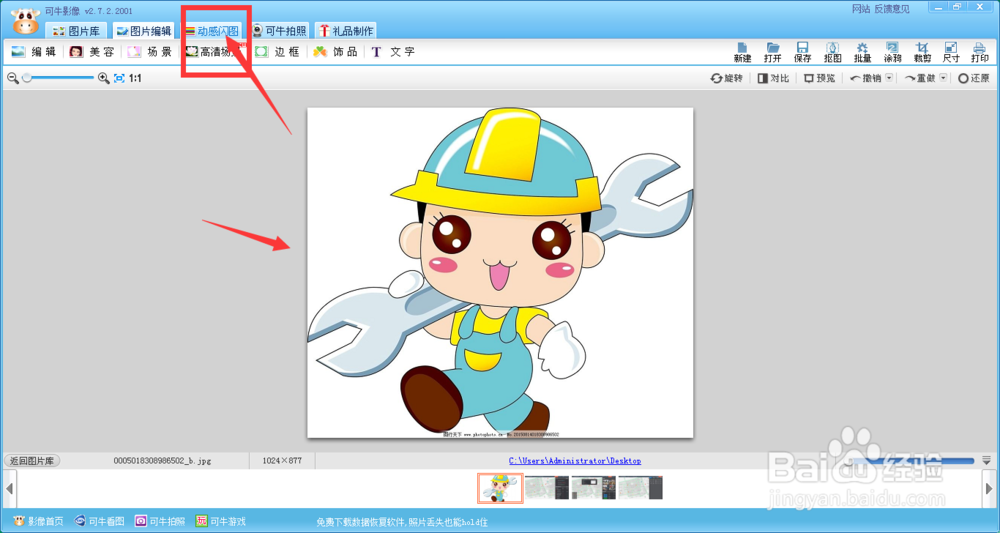Choose the 裁剪 crop tool
The width and height of the screenshot is (1000, 533).
pyautogui.click(x=922, y=51)
